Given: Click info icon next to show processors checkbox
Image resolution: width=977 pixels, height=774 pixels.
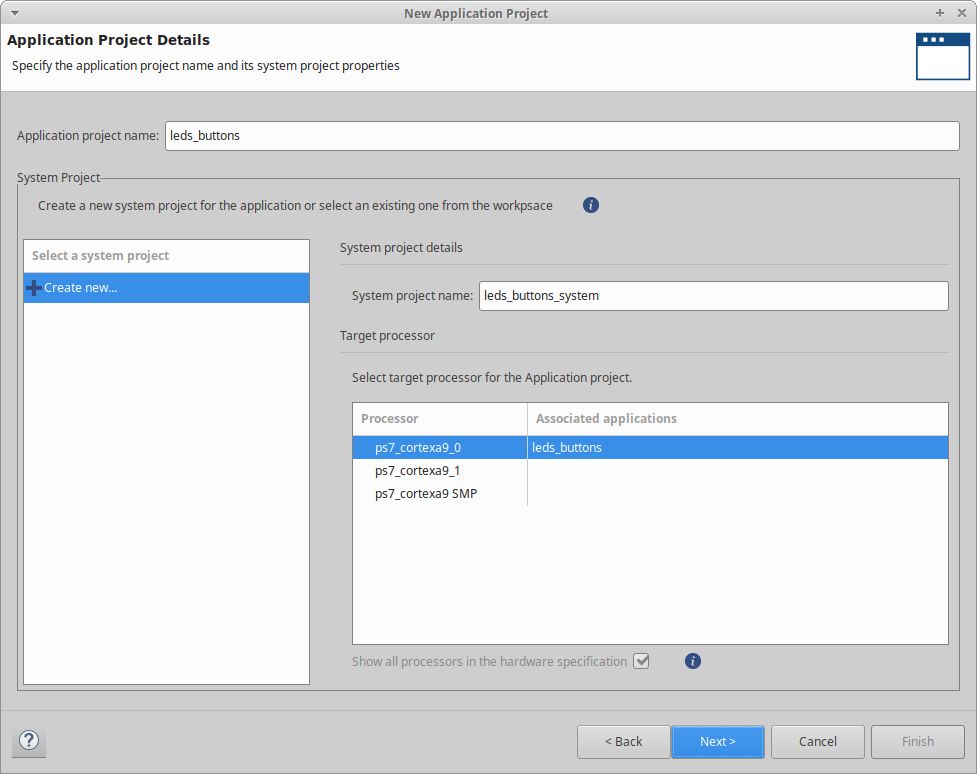Looking at the screenshot, I should pyautogui.click(x=693, y=661).
